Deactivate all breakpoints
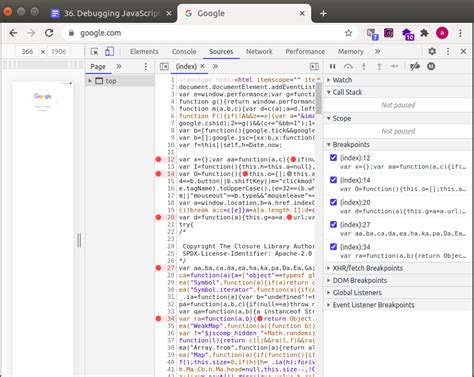This screenshot has height=377, width=474. 415,67
